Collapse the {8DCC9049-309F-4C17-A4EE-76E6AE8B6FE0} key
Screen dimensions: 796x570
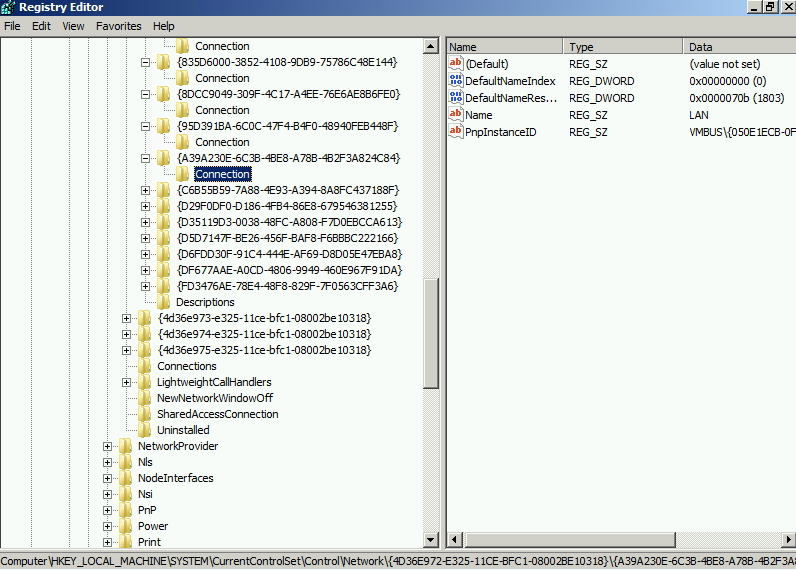pos(145,94)
